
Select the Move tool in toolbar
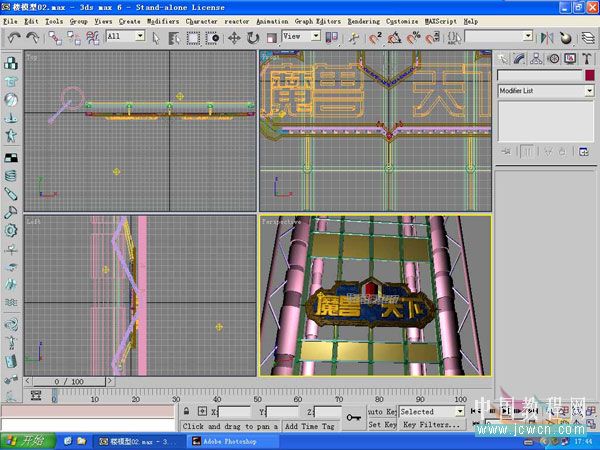click(235, 37)
